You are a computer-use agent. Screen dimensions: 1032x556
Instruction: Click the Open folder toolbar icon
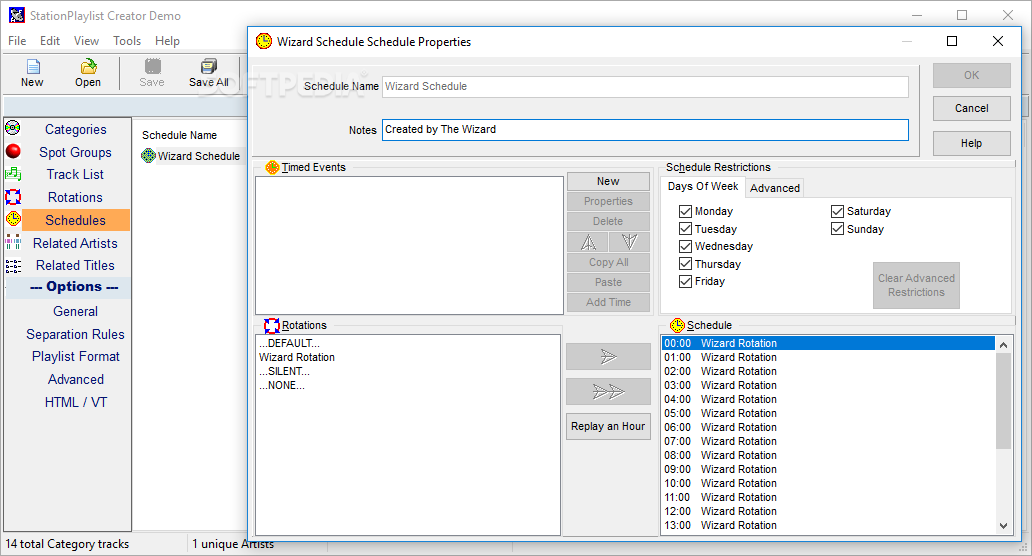(x=88, y=66)
